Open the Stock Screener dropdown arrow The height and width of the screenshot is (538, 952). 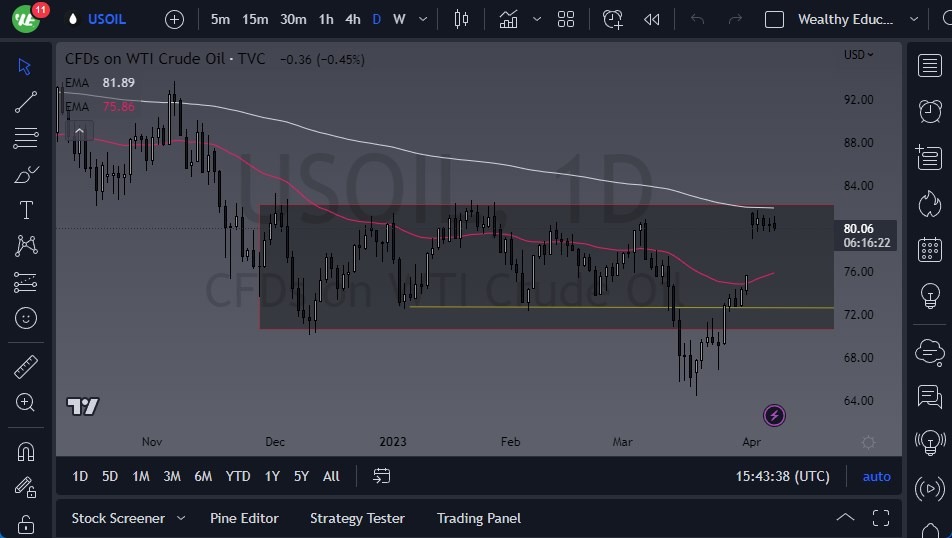181,518
